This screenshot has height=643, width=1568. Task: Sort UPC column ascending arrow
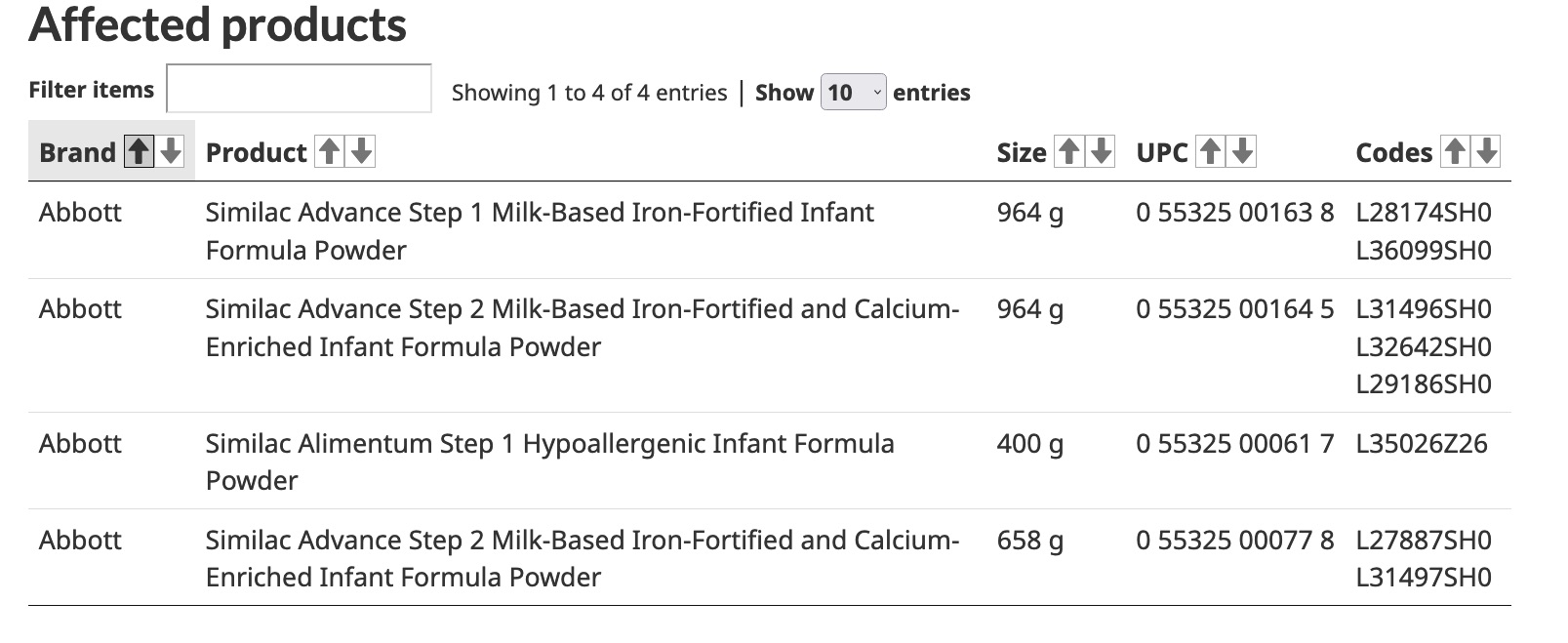pyautogui.click(x=1211, y=151)
